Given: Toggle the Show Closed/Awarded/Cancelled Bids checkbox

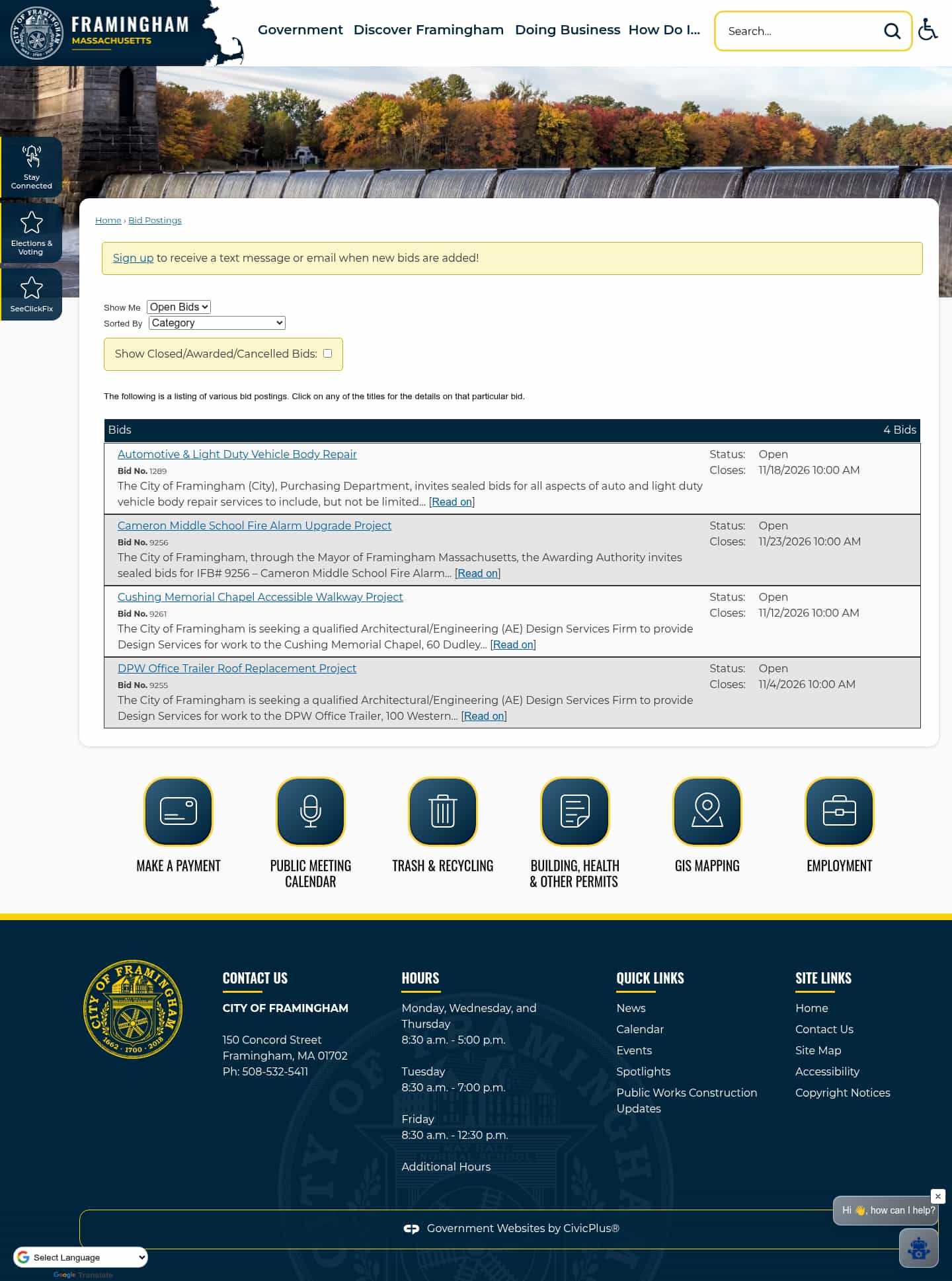Looking at the screenshot, I should (x=327, y=354).
